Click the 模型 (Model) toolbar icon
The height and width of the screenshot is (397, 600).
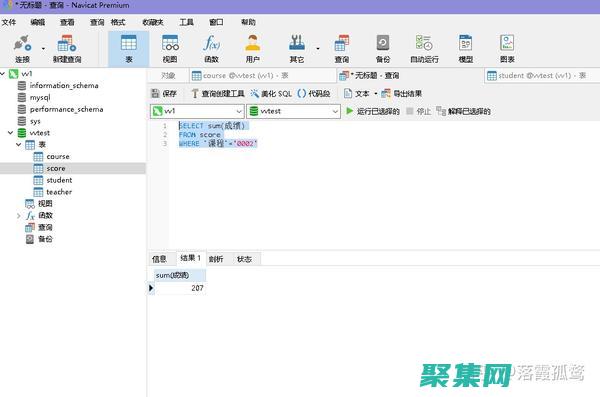click(466, 49)
